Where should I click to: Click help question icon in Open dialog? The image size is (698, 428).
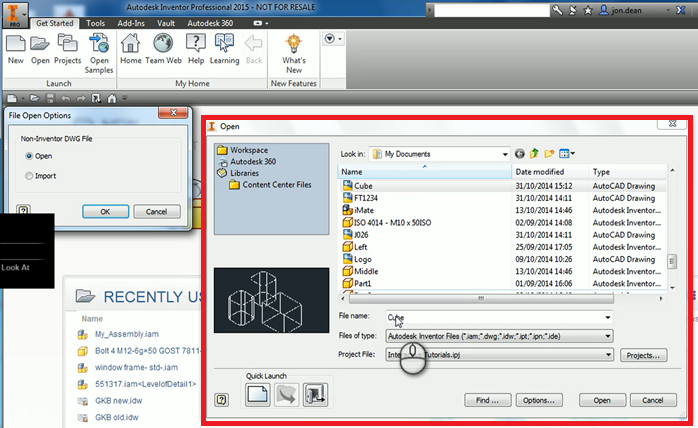coord(221,399)
